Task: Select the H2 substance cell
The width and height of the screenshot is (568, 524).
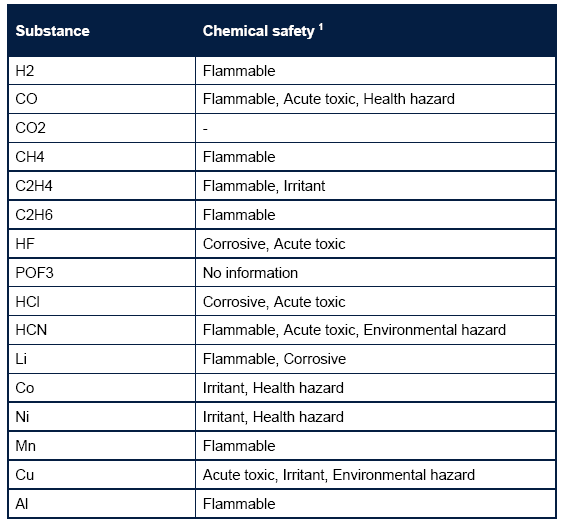Action: tap(102, 71)
